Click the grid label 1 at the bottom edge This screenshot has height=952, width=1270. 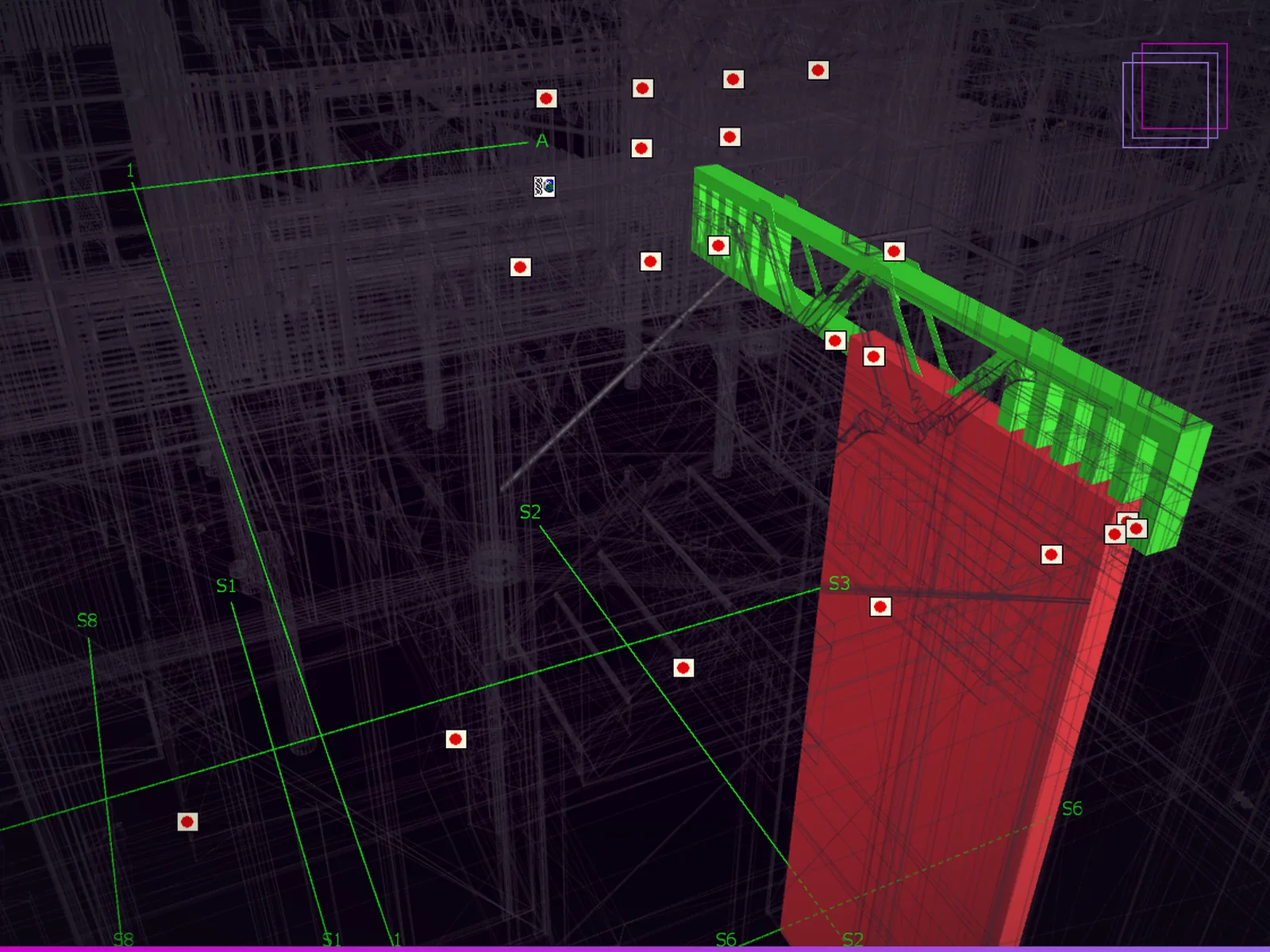coord(397,939)
